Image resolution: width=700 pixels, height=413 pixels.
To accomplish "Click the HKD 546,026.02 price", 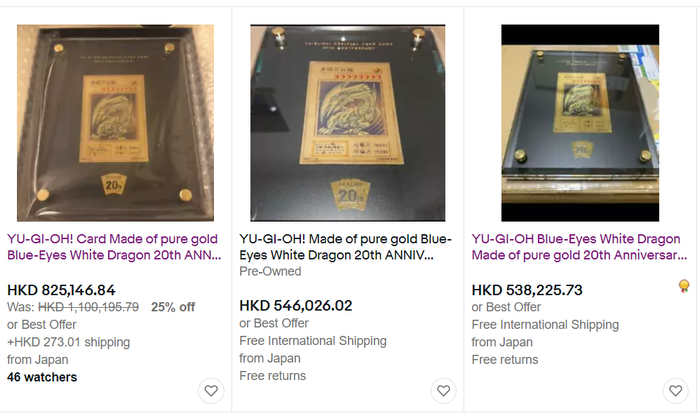I will 296,306.
